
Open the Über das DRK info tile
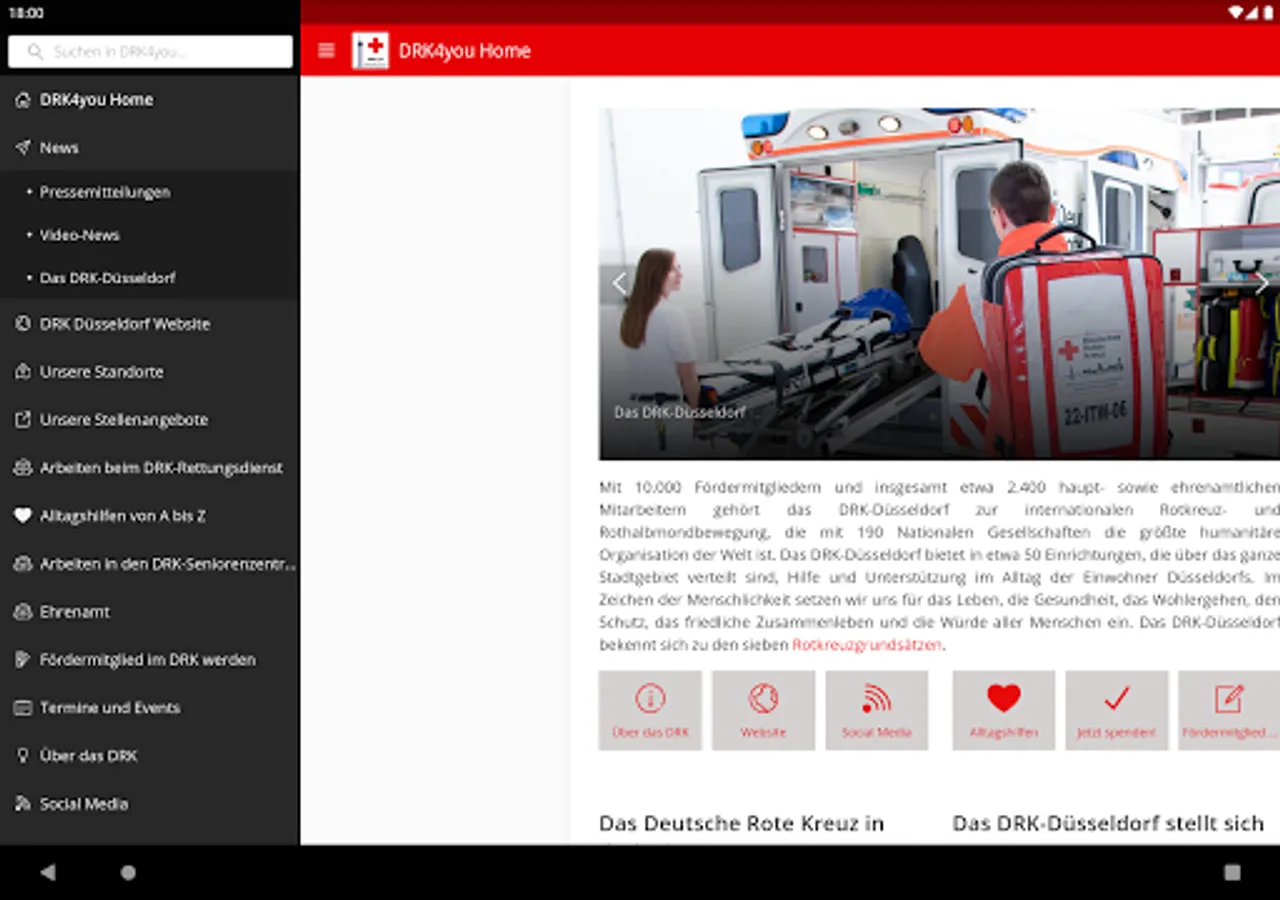tap(650, 710)
